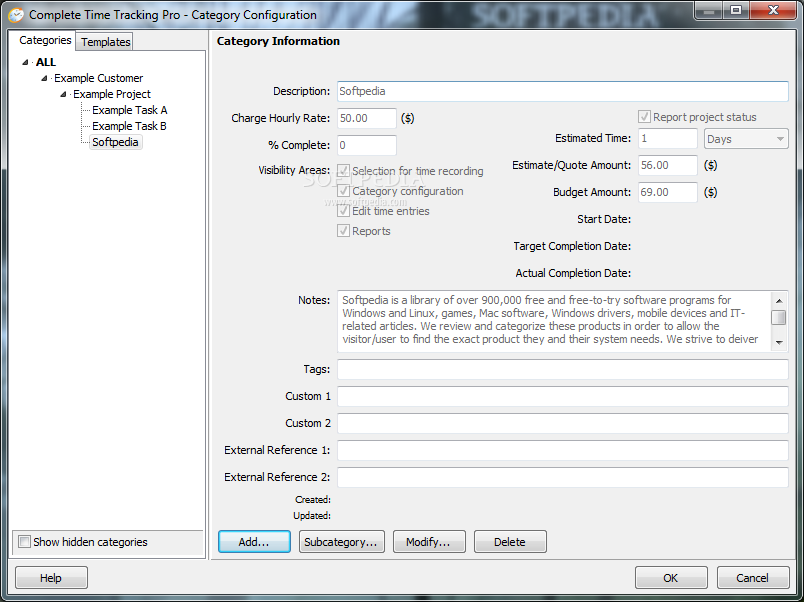Click the Estimate/Quote Amount field
The width and height of the screenshot is (804, 602).
click(668, 165)
